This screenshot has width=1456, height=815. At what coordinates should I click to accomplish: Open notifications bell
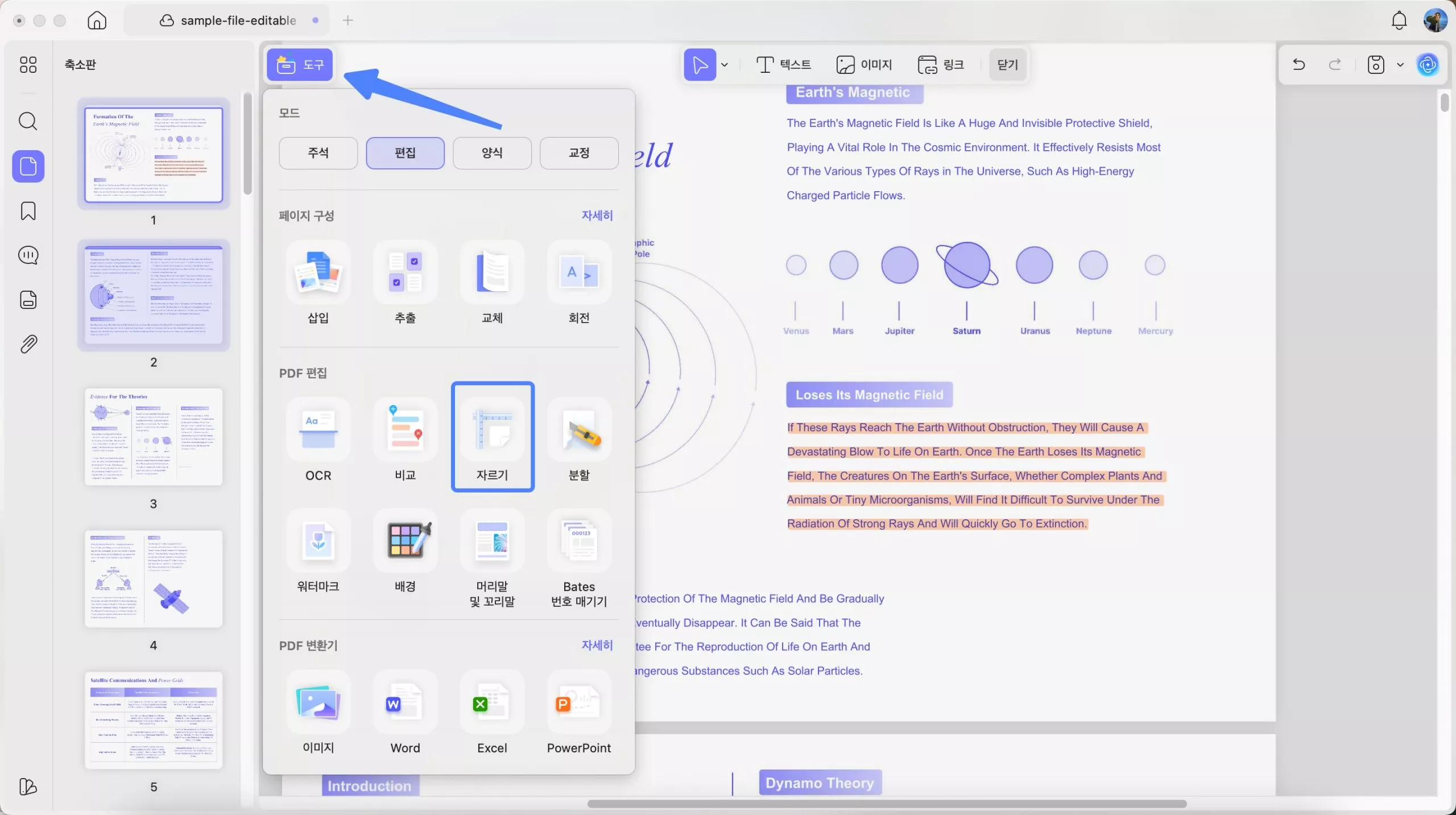click(x=1399, y=20)
